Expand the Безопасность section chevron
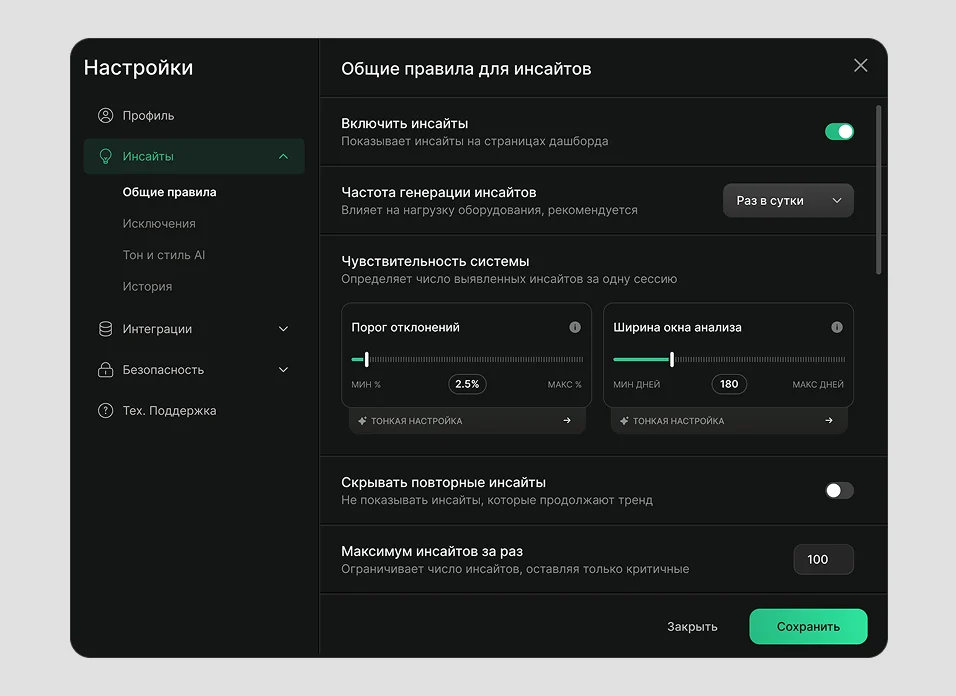The width and height of the screenshot is (956, 696). click(x=284, y=370)
